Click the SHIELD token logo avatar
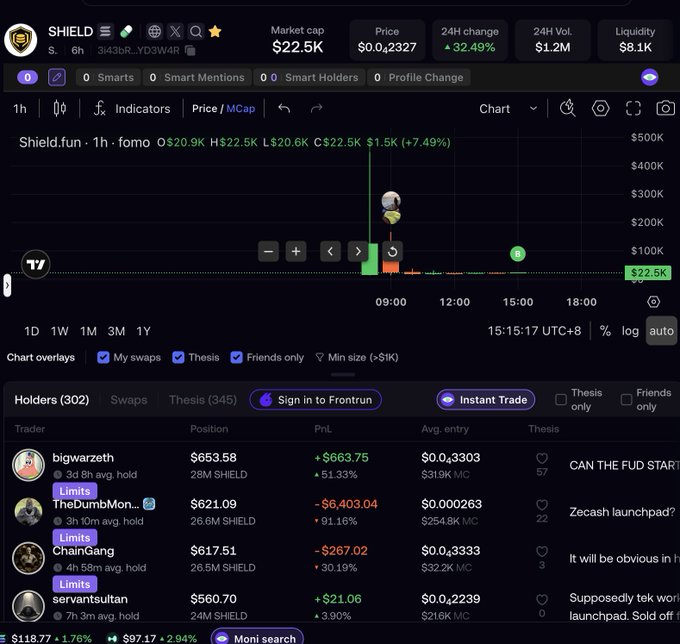680x644 pixels. (x=20, y=40)
